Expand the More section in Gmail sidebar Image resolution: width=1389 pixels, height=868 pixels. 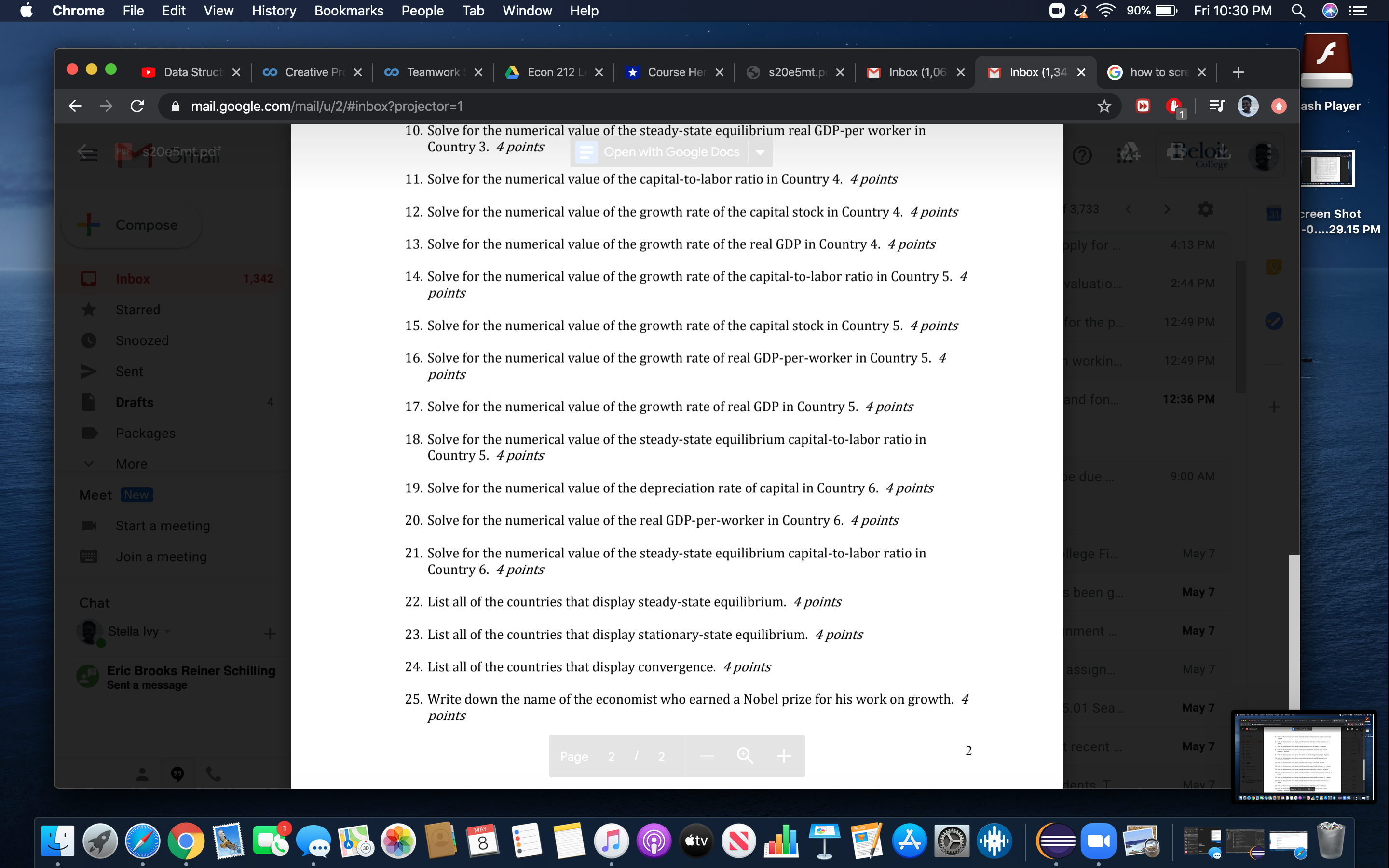coord(132,464)
